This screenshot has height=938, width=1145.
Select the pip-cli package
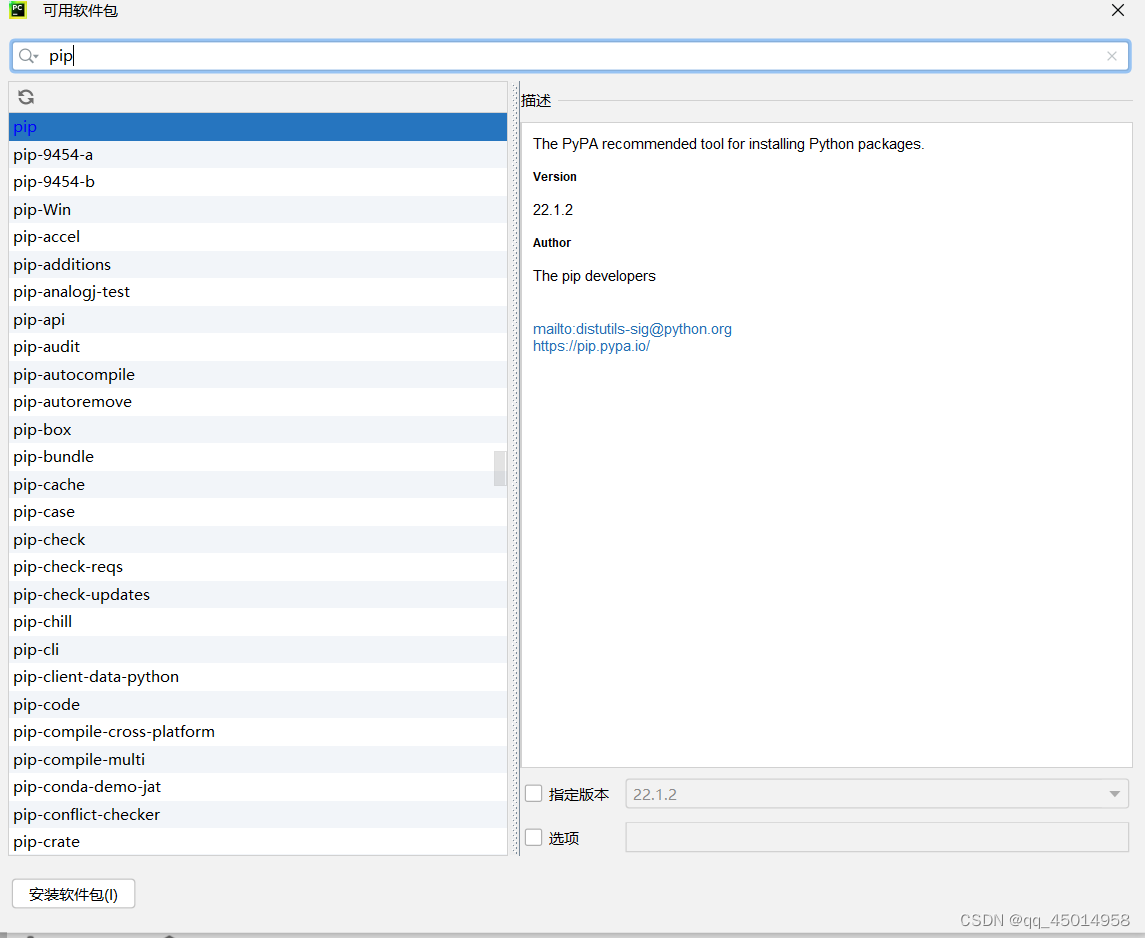258,650
